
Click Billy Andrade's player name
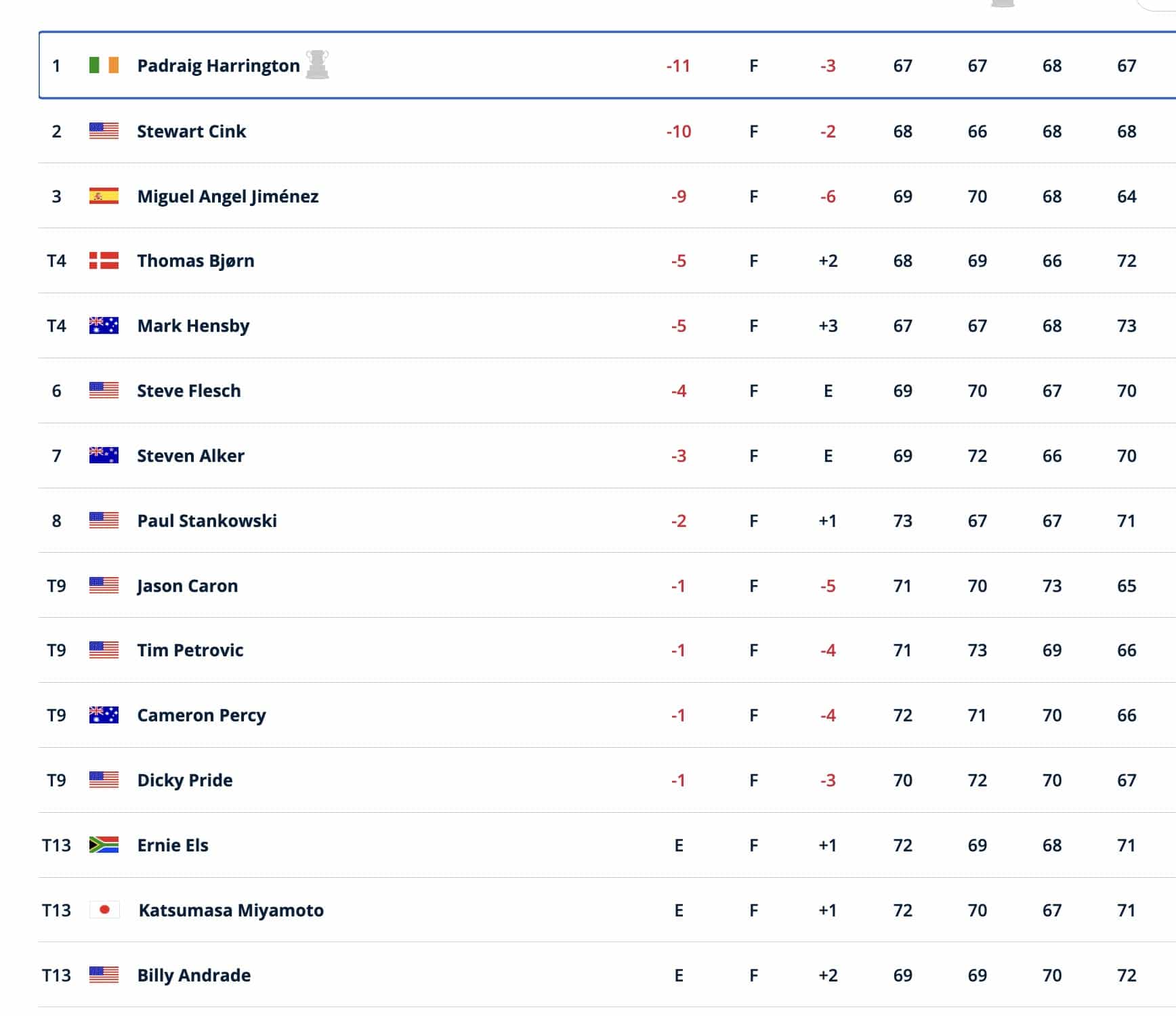click(x=194, y=975)
